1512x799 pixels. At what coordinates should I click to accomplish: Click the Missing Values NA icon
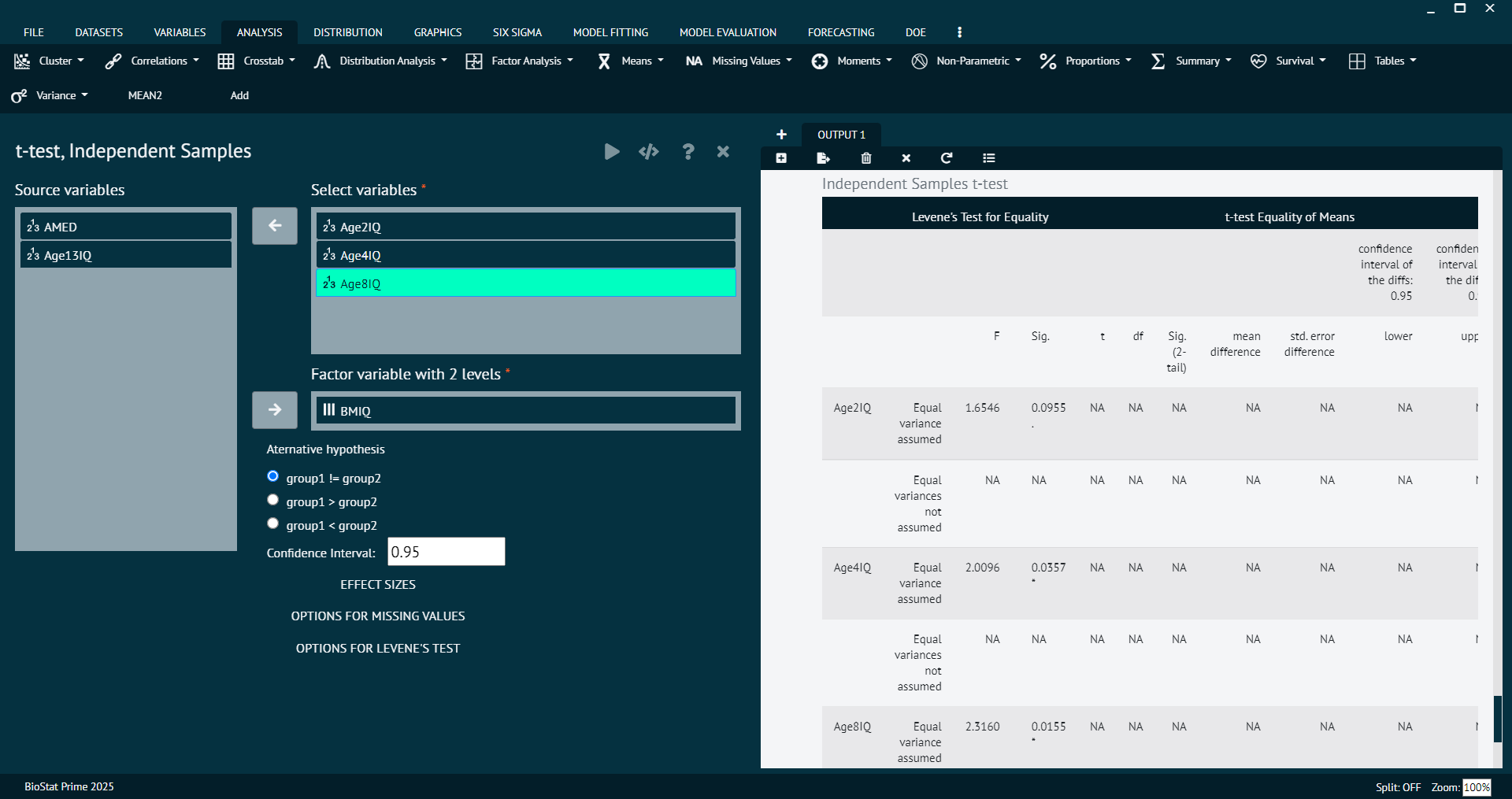694,61
